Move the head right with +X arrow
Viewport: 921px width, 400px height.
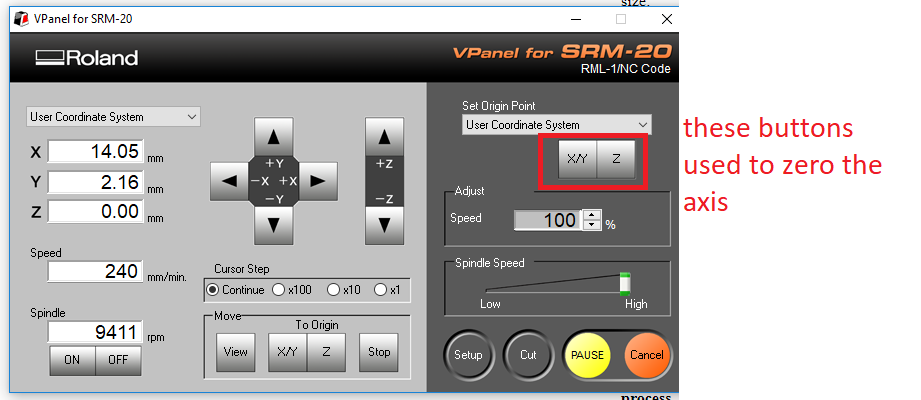tap(318, 181)
